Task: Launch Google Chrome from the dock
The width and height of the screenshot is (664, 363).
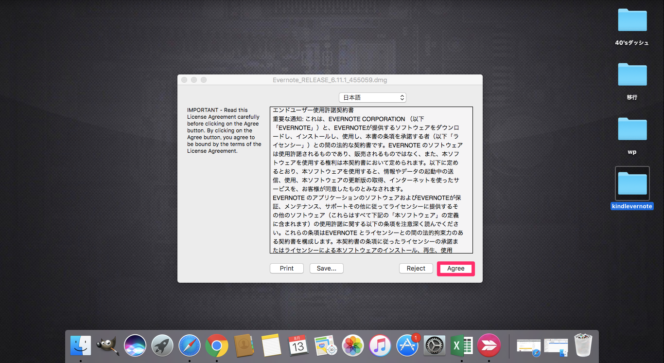Action: point(217,345)
